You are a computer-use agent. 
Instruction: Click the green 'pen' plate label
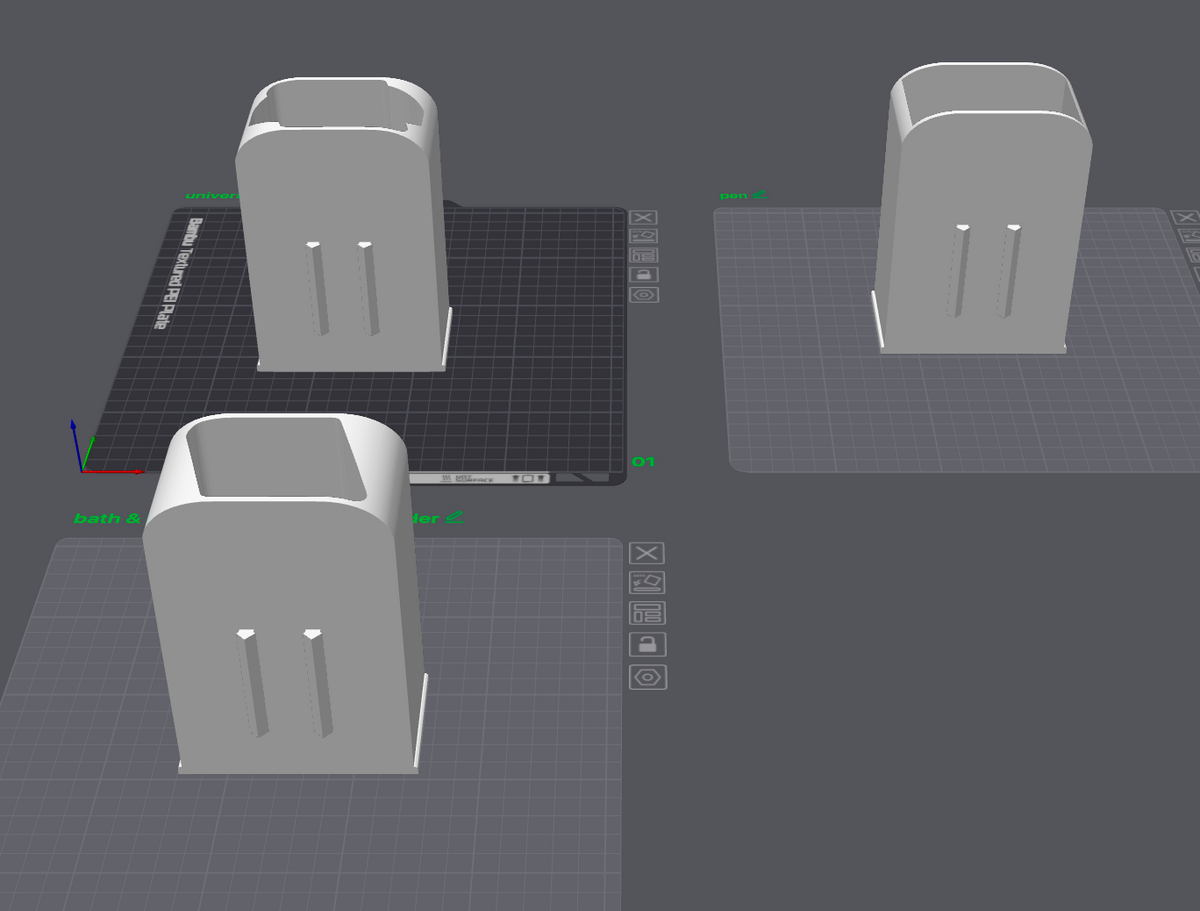(x=733, y=195)
